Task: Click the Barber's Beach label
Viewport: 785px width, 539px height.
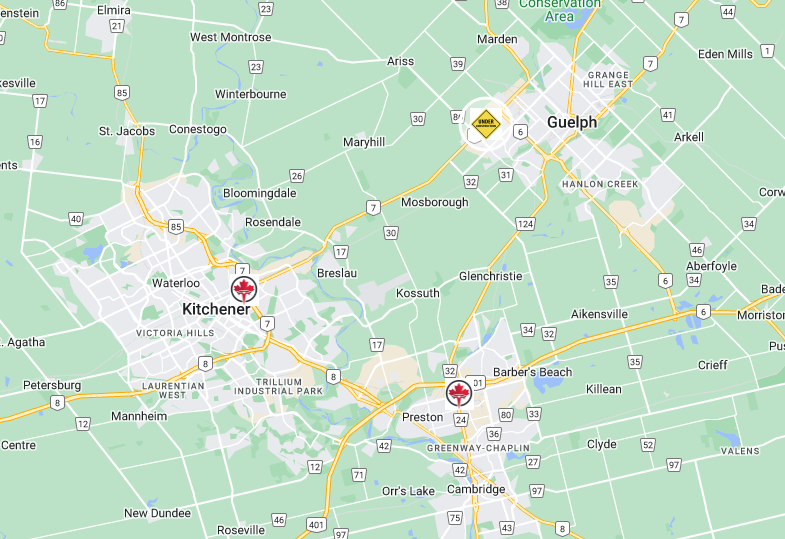Action: tap(533, 372)
